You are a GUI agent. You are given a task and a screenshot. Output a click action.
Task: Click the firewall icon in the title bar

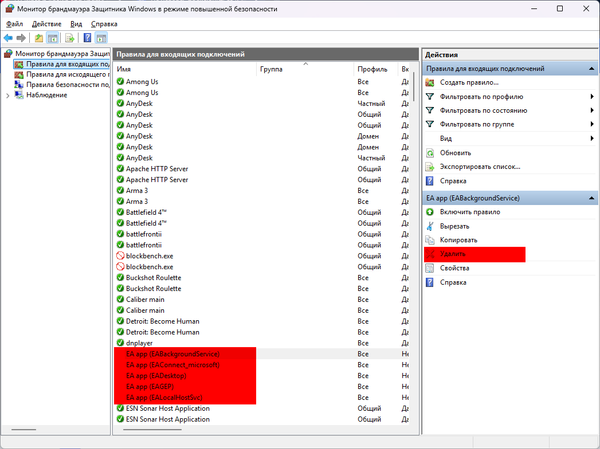coord(9,9)
